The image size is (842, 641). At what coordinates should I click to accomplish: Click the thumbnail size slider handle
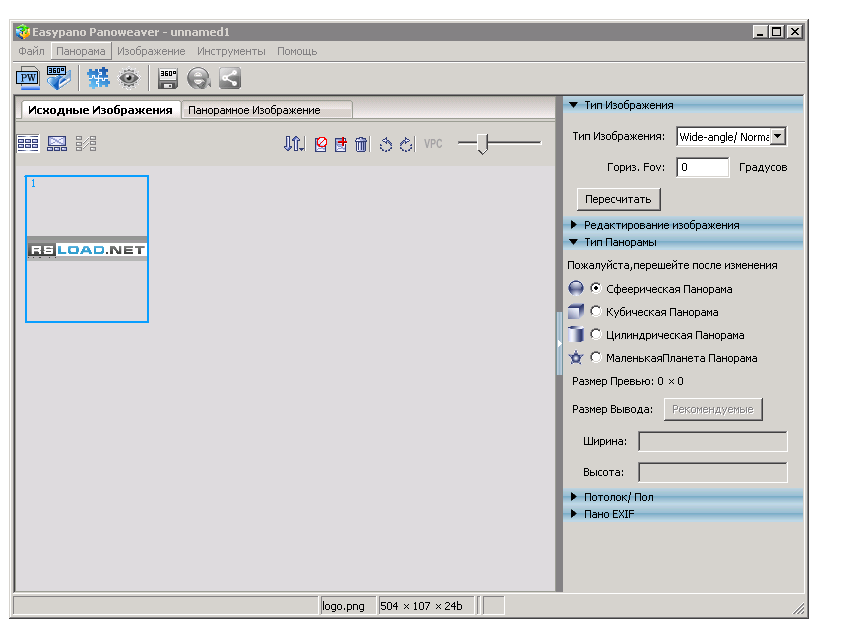click(482, 144)
